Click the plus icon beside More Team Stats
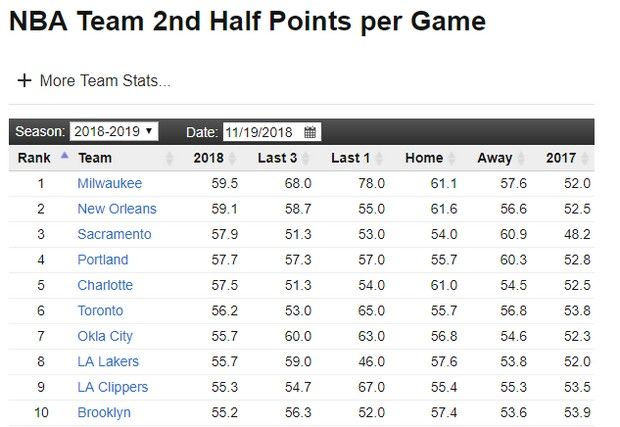The image size is (620, 427). 24,81
